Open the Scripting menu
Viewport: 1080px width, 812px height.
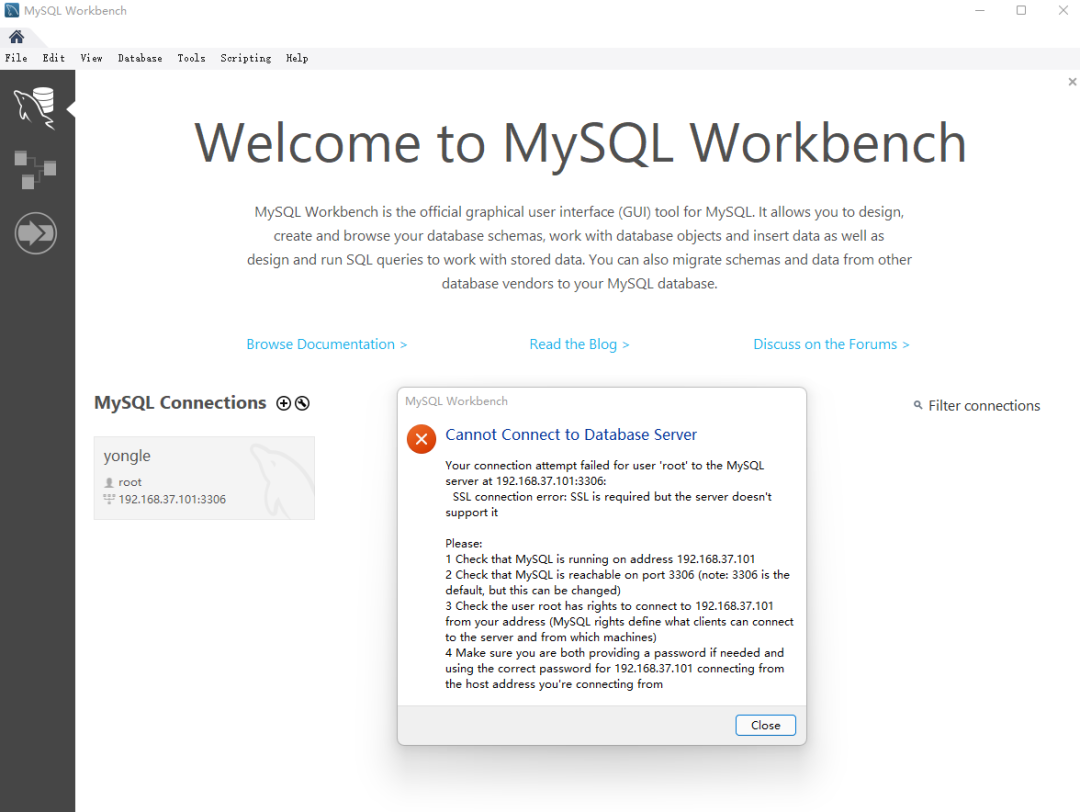tap(246, 59)
